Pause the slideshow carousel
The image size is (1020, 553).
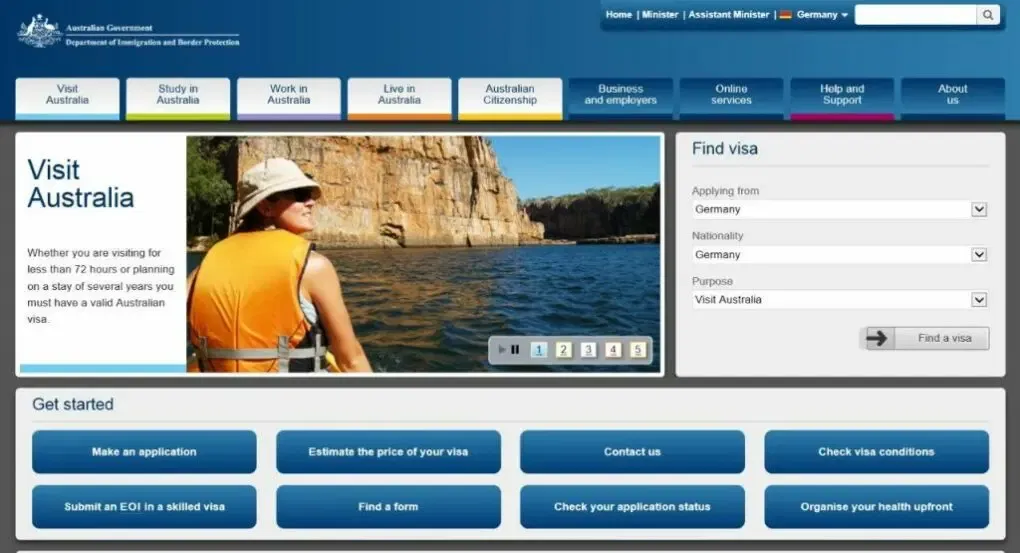pos(515,350)
